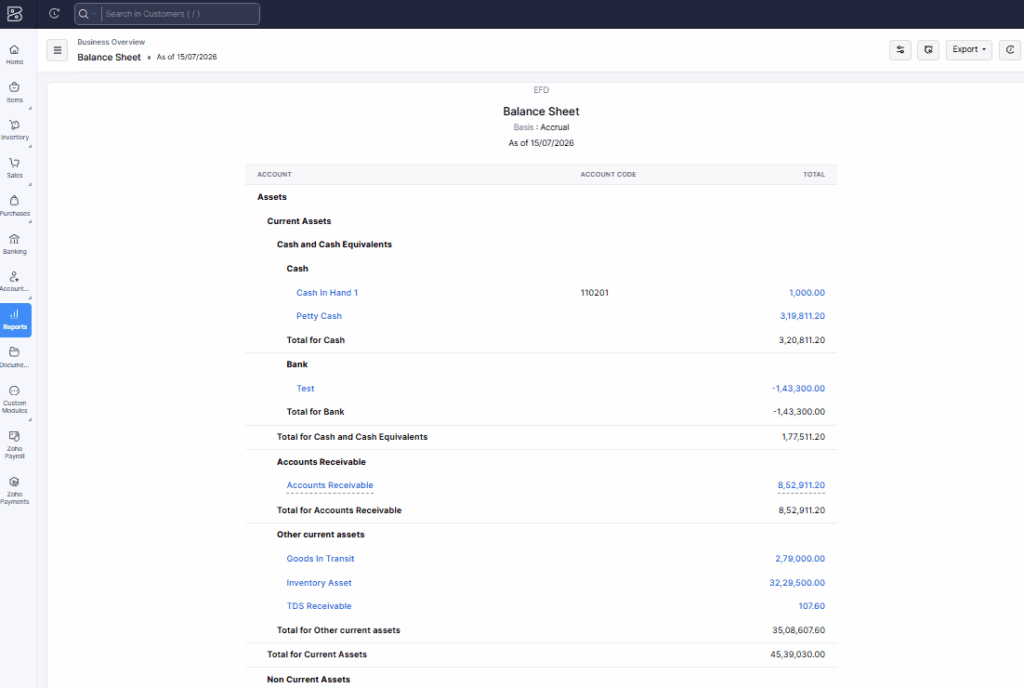
Task: Open the Zoho Books logo icon
Action: tap(14, 14)
